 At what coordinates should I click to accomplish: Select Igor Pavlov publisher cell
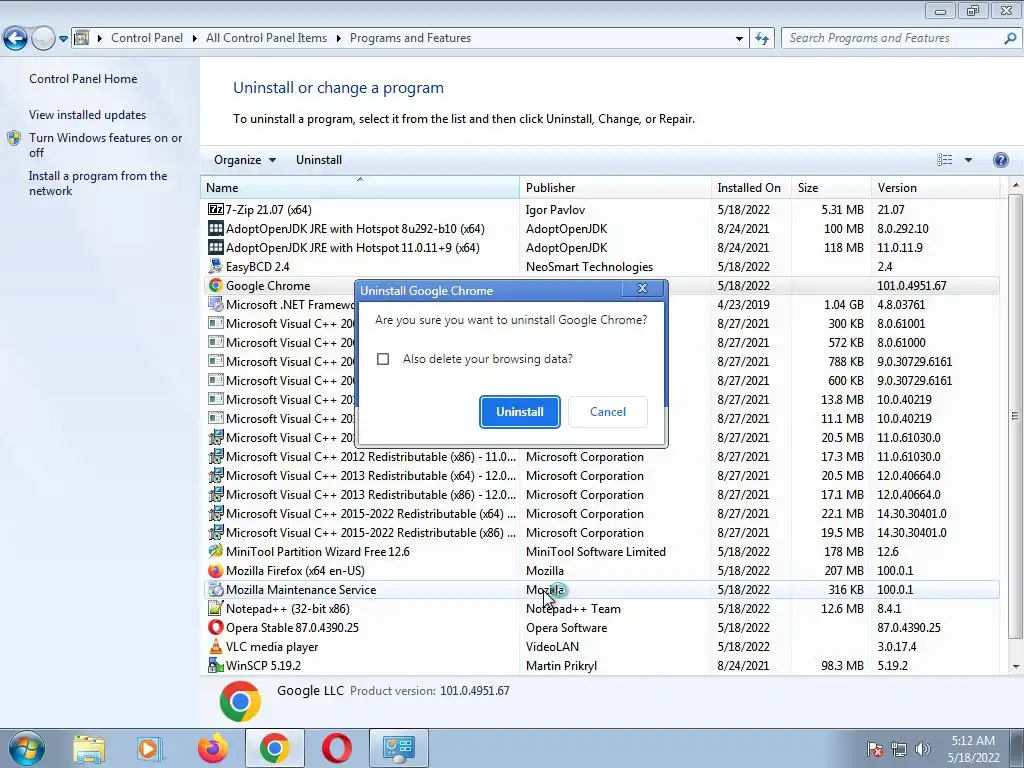pos(555,210)
